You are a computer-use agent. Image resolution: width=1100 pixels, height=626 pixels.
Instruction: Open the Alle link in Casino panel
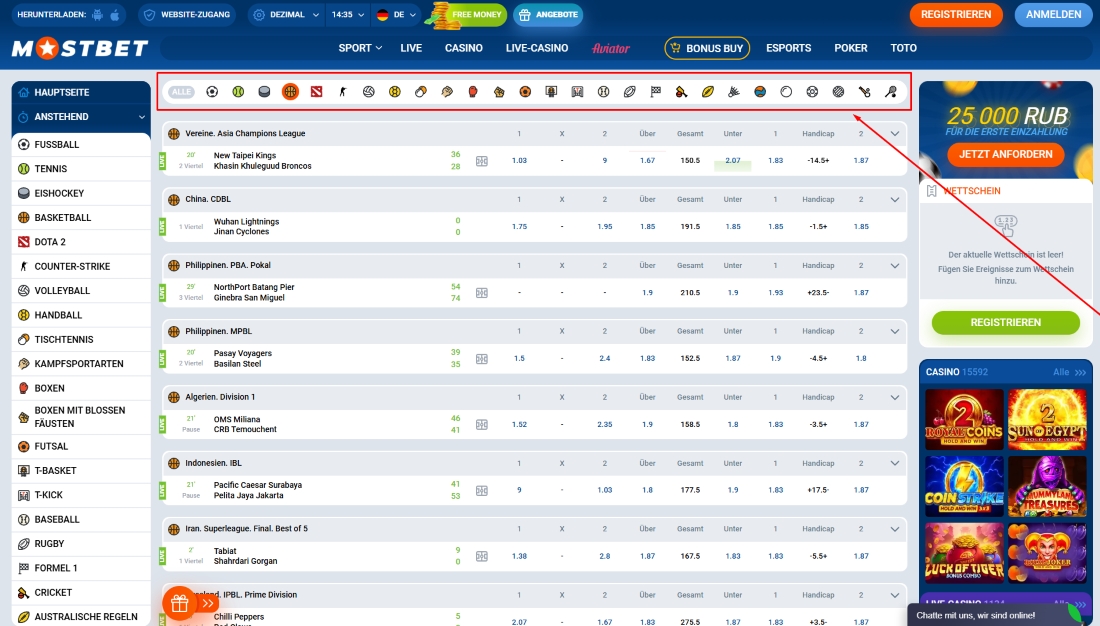point(1069,372)
